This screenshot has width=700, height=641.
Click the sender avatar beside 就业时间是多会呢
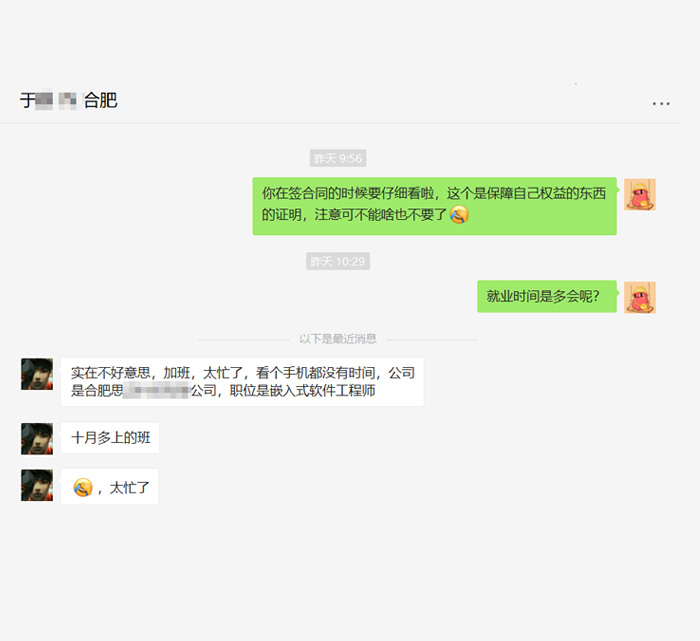tap(640, 297)
